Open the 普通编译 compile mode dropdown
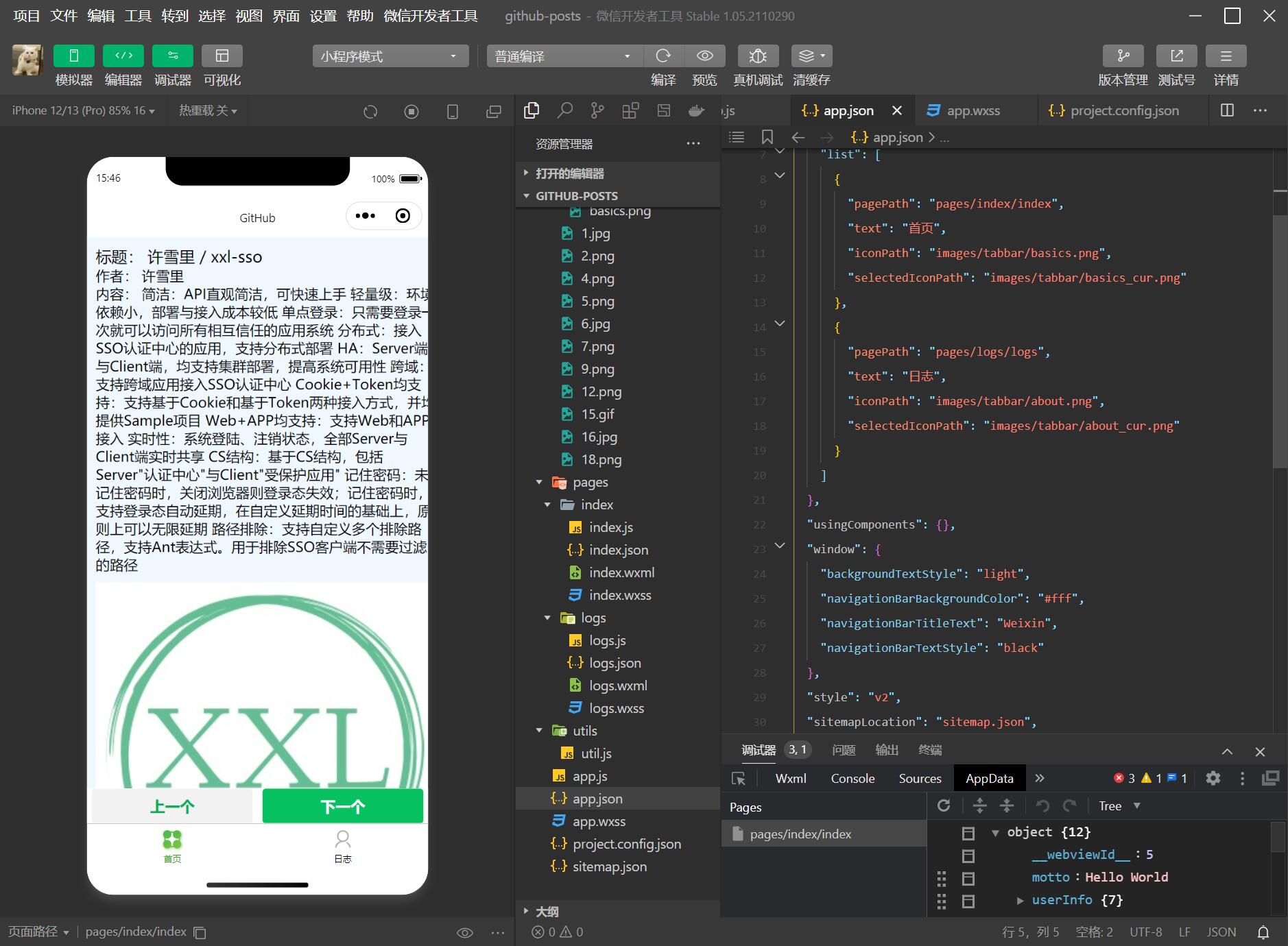The height and width of the screenshot is (946, 1288). coord(564,56)
